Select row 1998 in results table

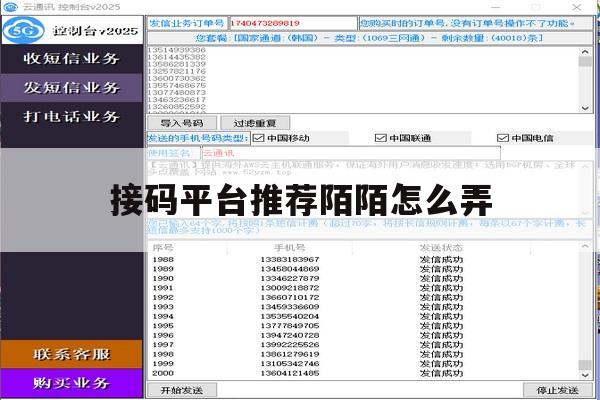364,354
